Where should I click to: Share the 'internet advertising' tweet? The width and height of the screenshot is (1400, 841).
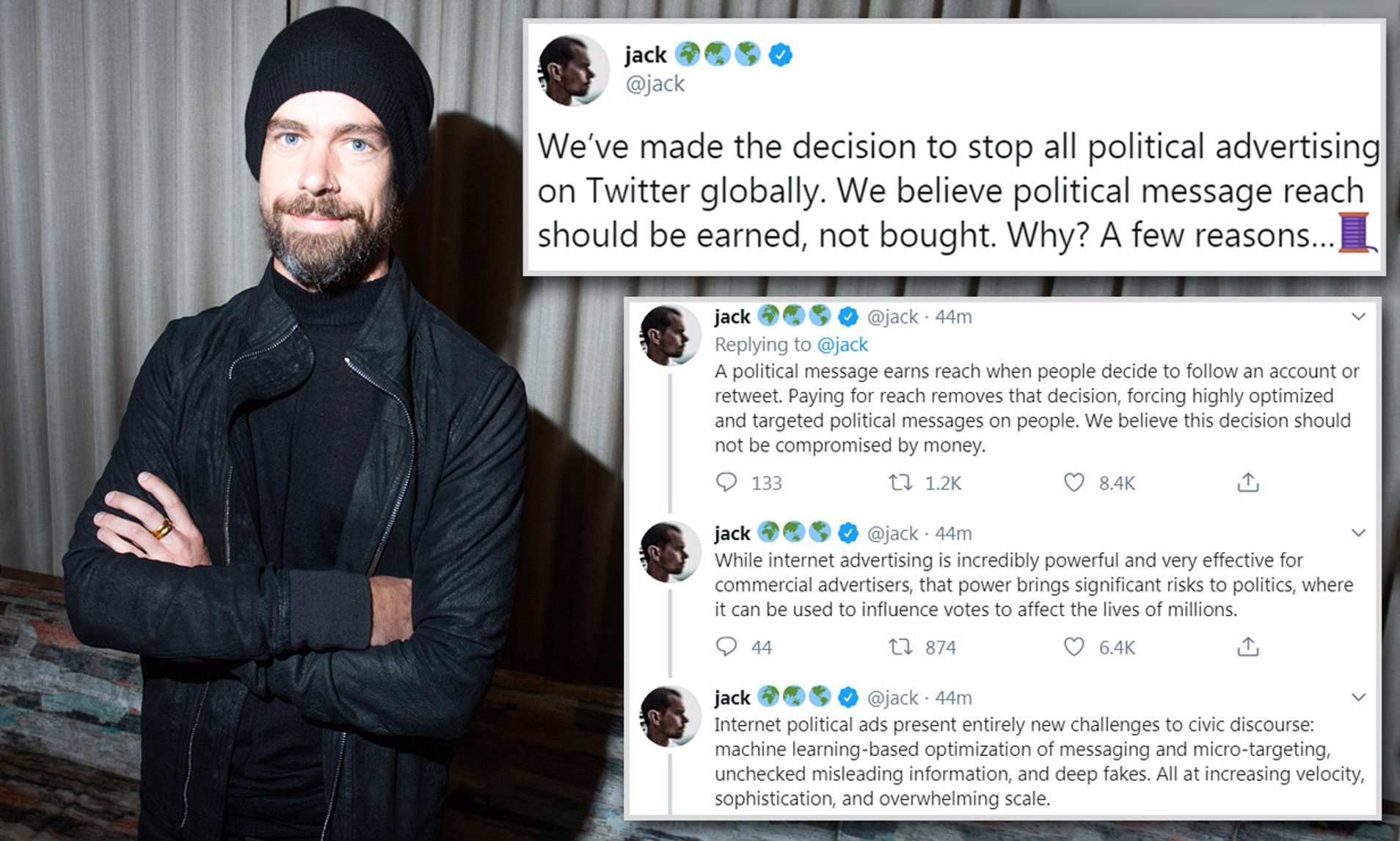point(1247,647)
